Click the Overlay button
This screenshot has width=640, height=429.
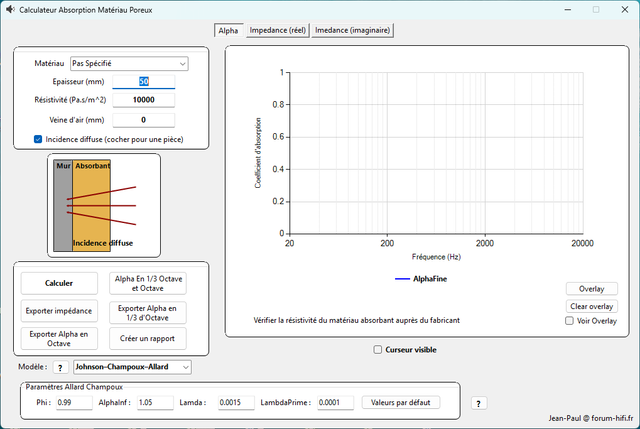point(591,289)
